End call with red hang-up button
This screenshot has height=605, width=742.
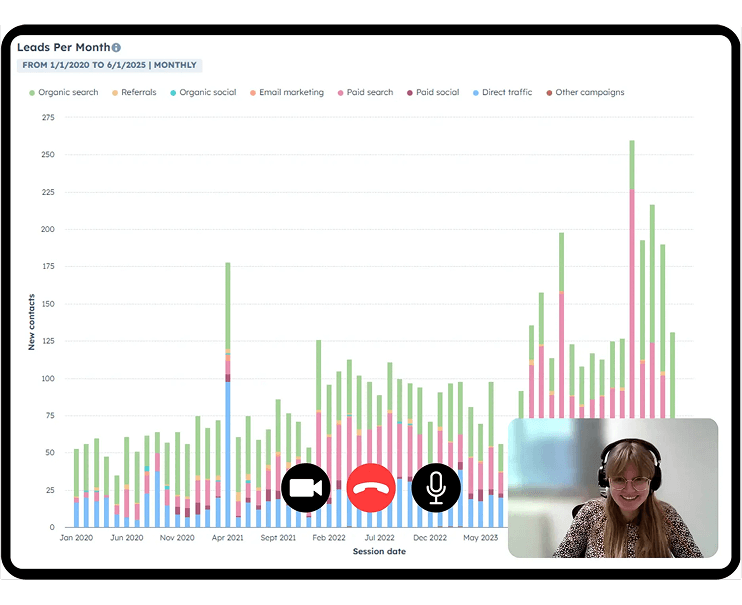(371, 488)
